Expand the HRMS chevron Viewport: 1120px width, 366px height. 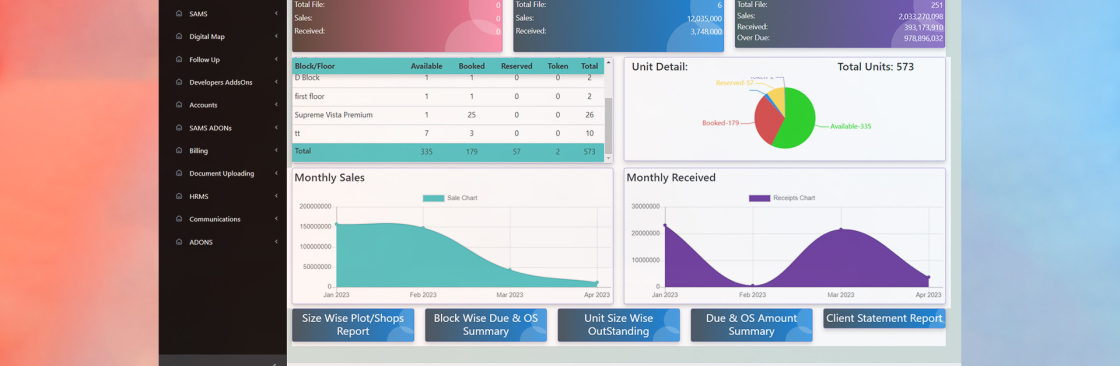click(276, 197)
